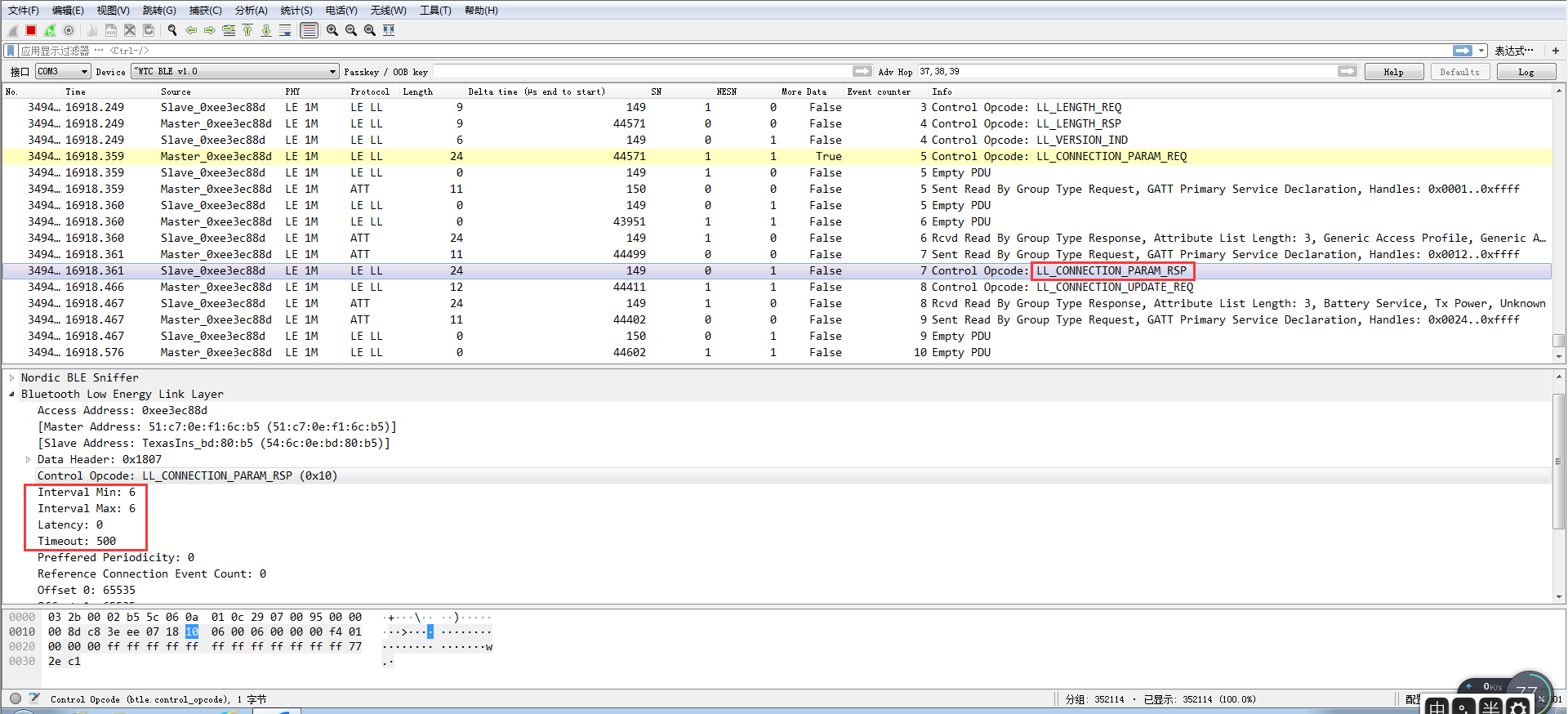
Task: Jump to the first packet
Action: pyautogui.click(x=247, y=30)
